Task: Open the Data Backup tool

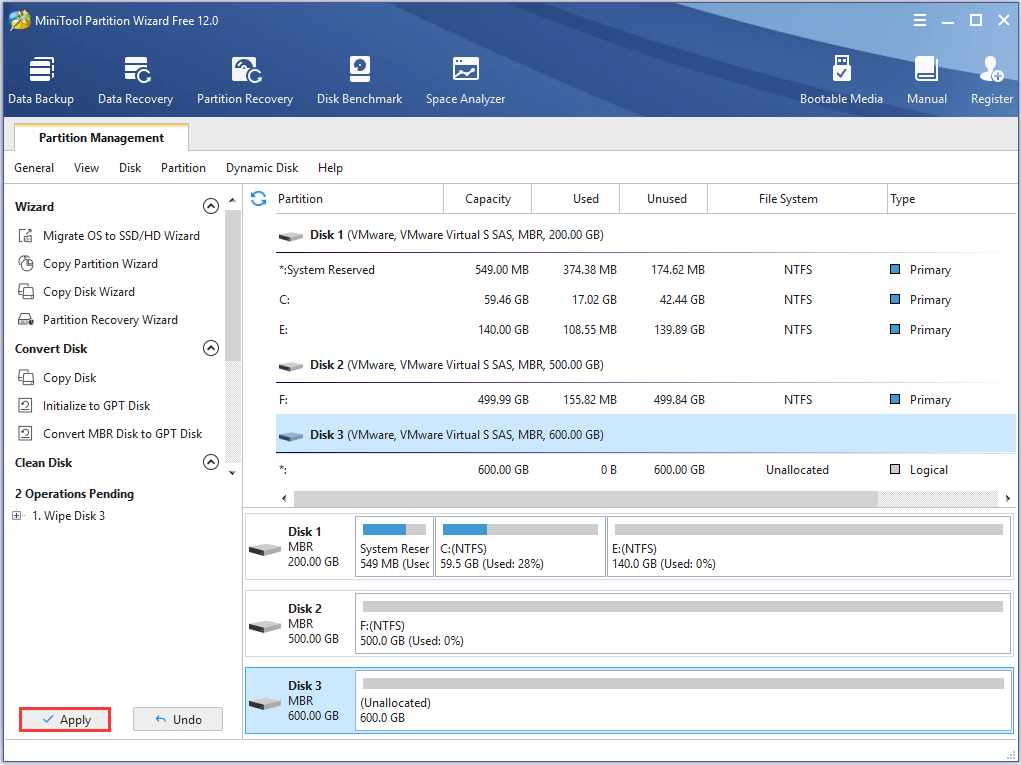Action: (41, 80)
